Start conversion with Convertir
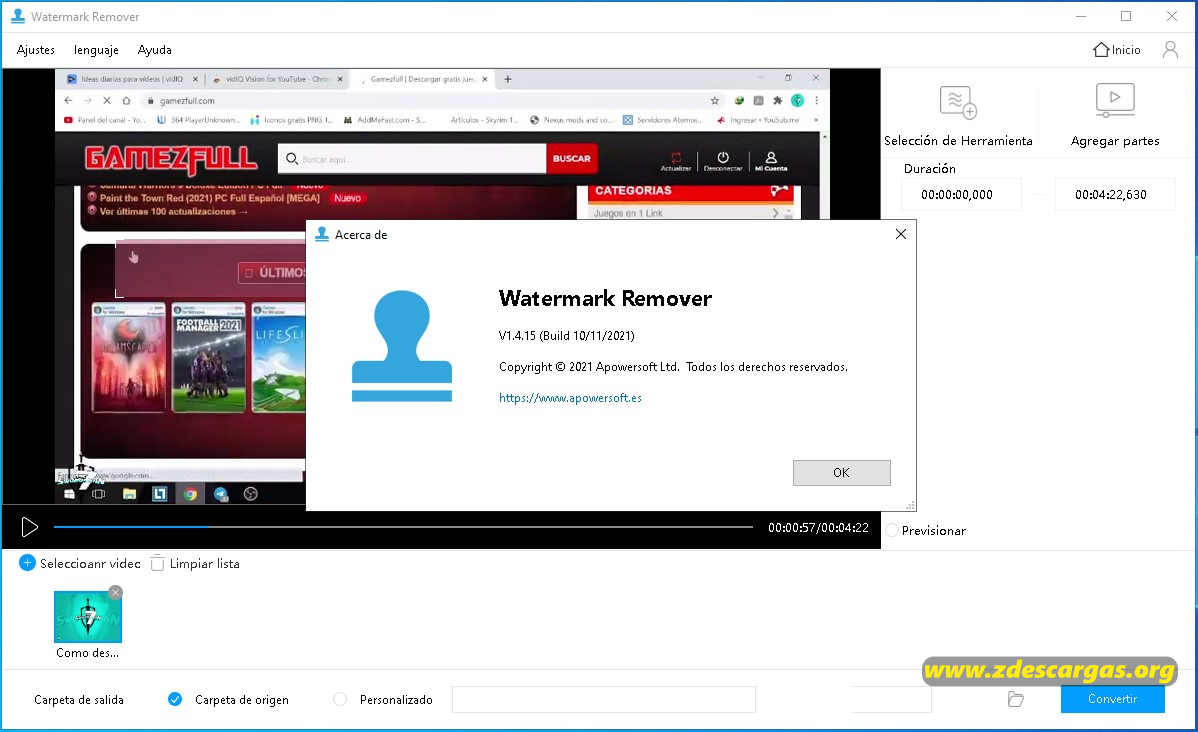Viewport: 1198px width, 732px height. tap(1112, 699)
